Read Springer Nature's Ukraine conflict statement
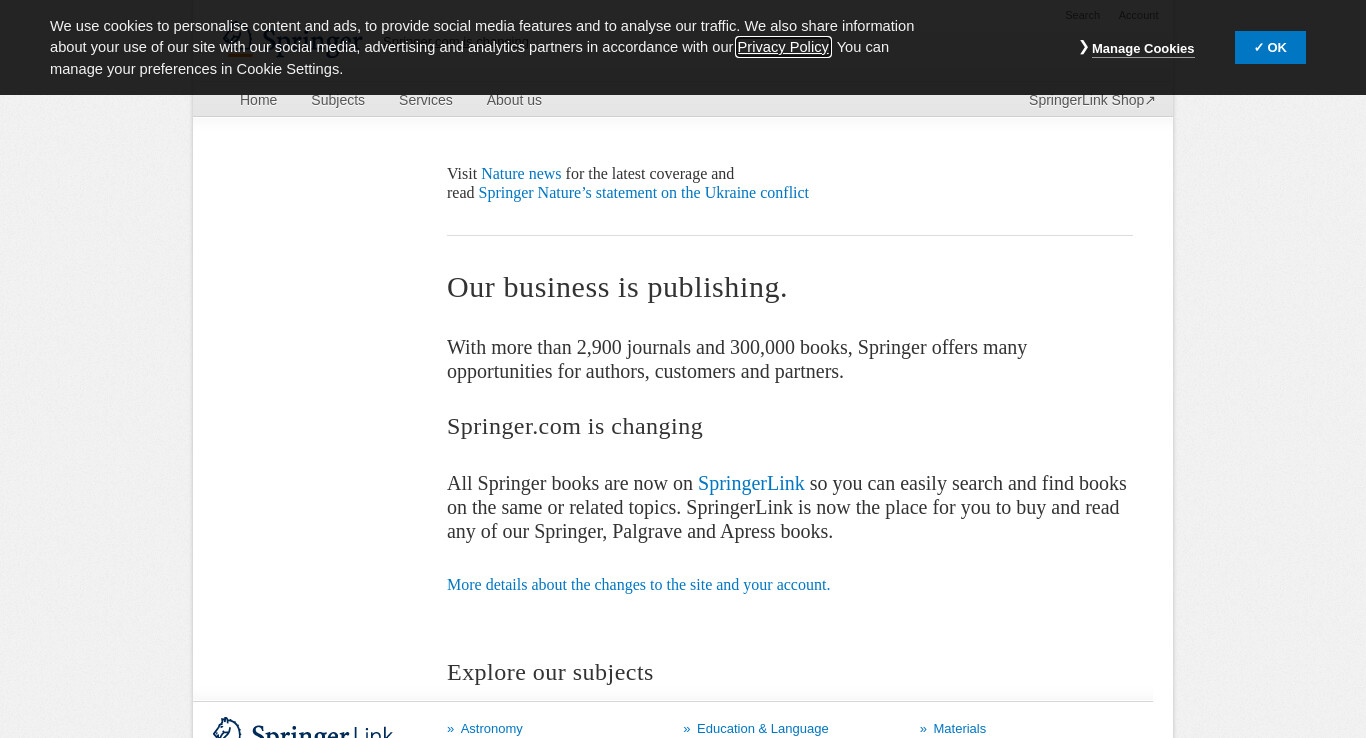 (x=643, y=193)
